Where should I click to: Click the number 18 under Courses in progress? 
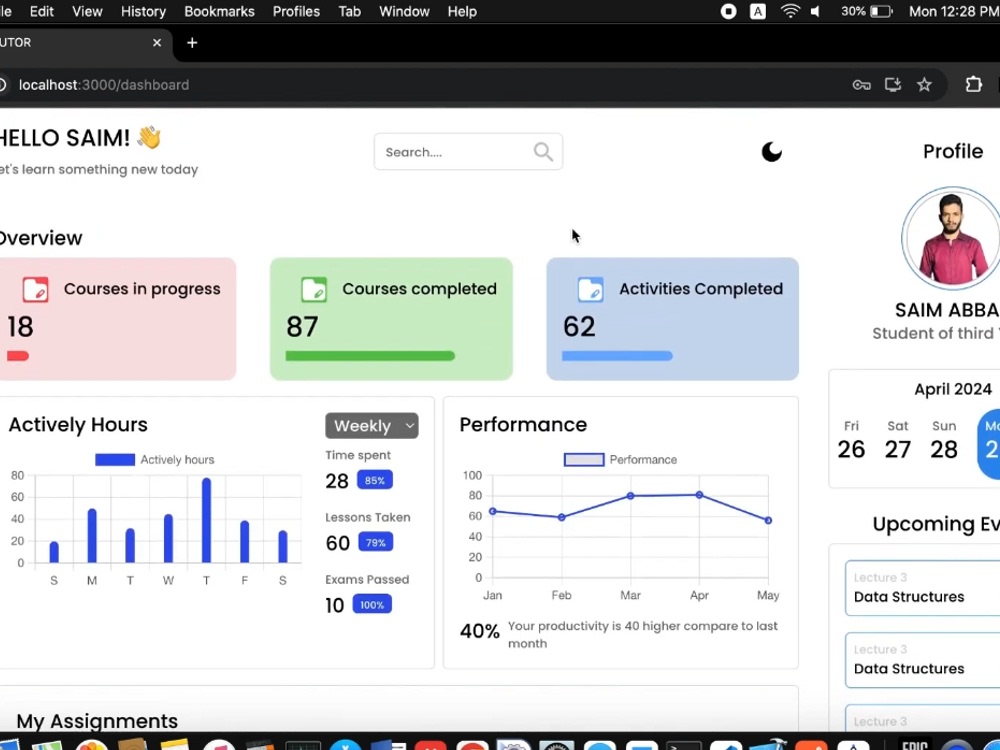pyautogui.click(x=20, y=327)
